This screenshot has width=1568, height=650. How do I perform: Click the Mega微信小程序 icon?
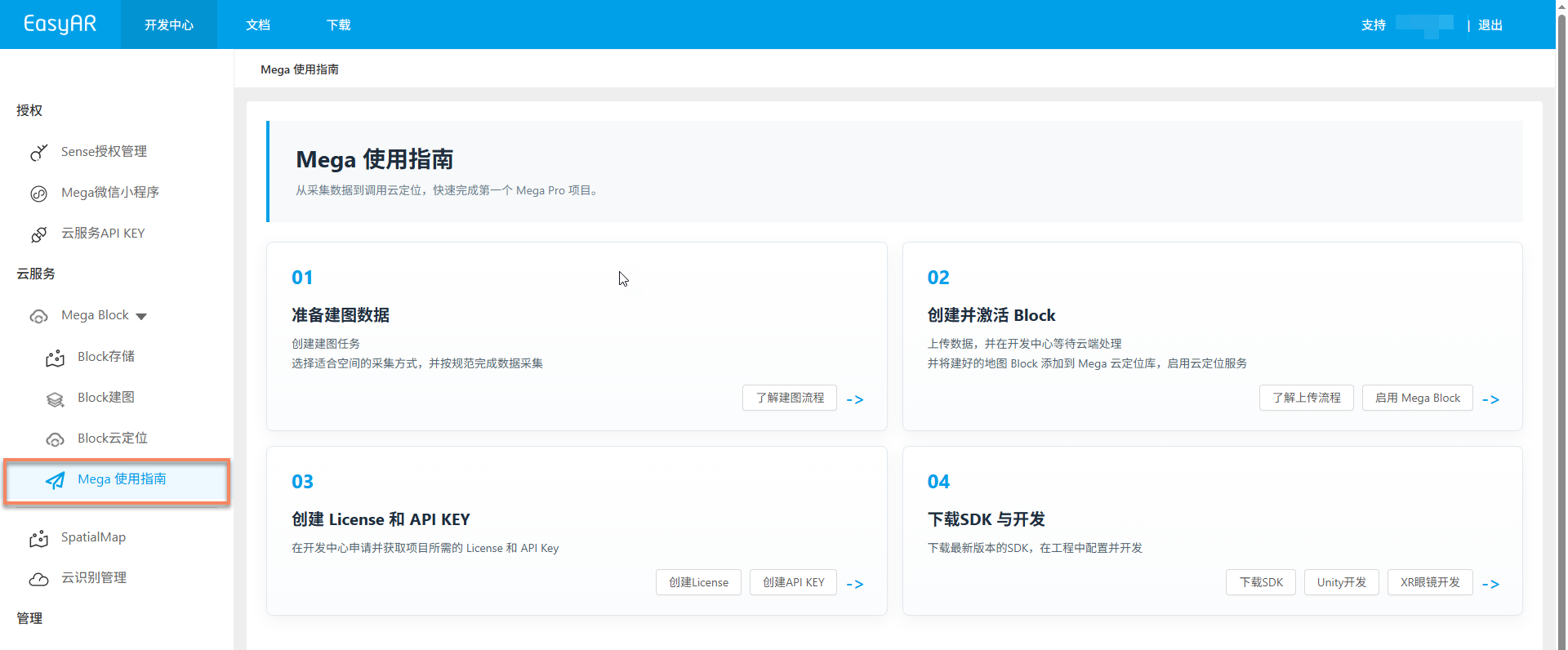click(x=39, y=194)
